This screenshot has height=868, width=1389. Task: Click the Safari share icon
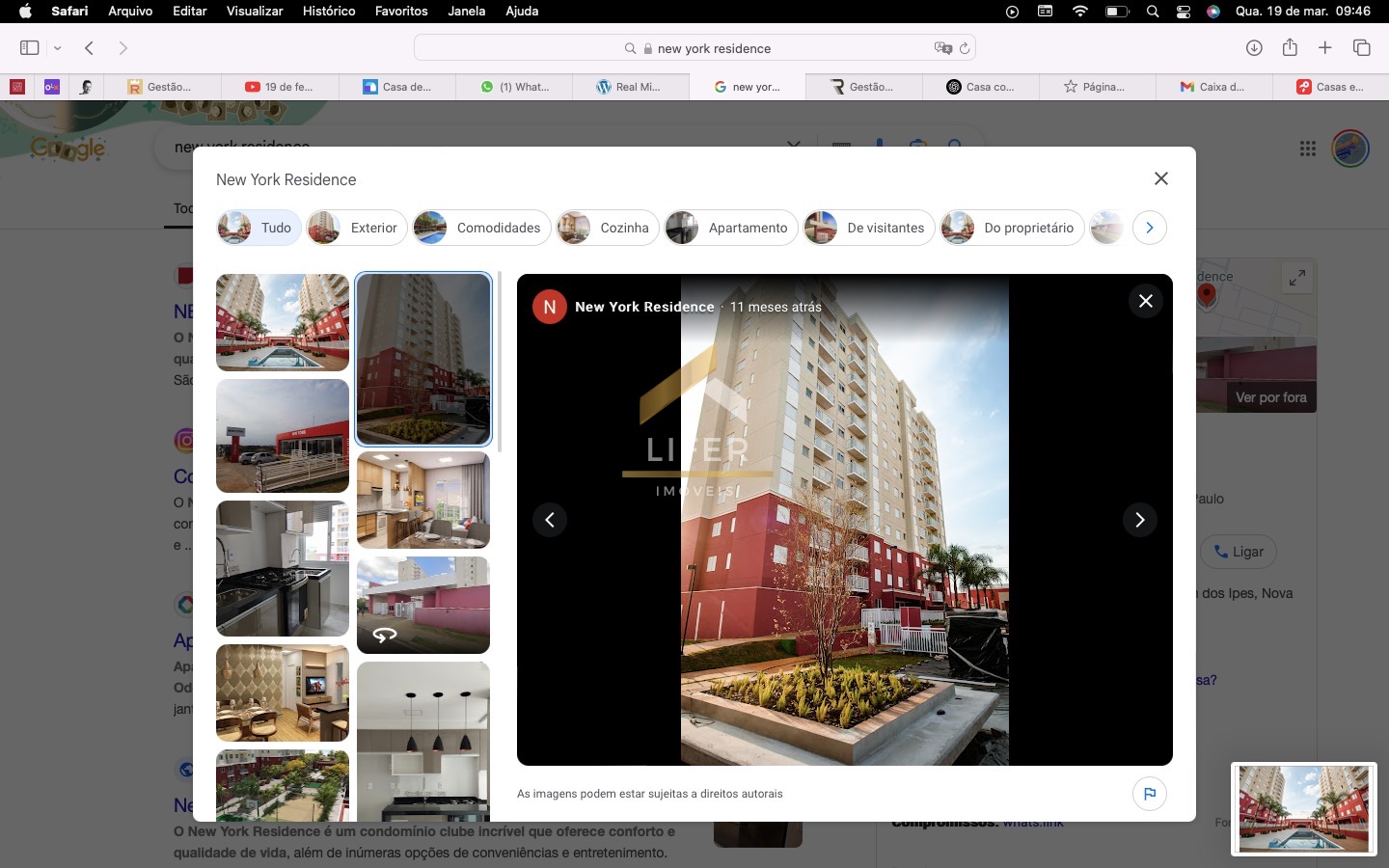pos(1290,48)
